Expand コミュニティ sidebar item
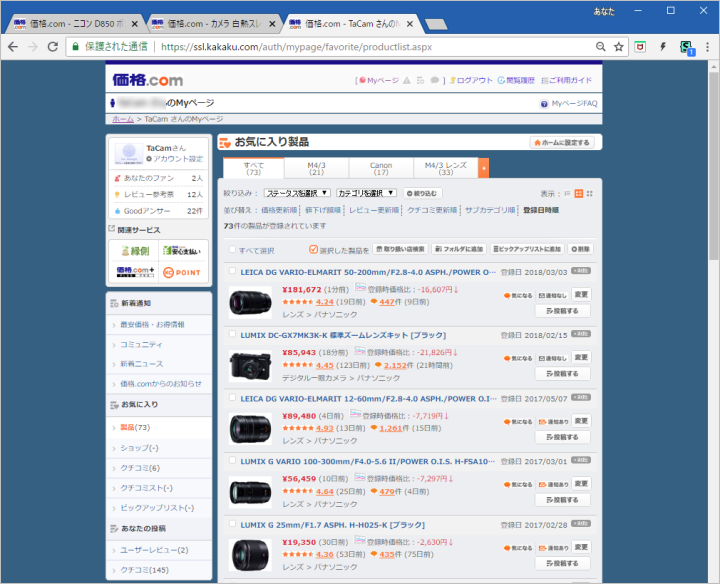The width and height of the screenshot is (720, 584). click(x=141, y=344)
